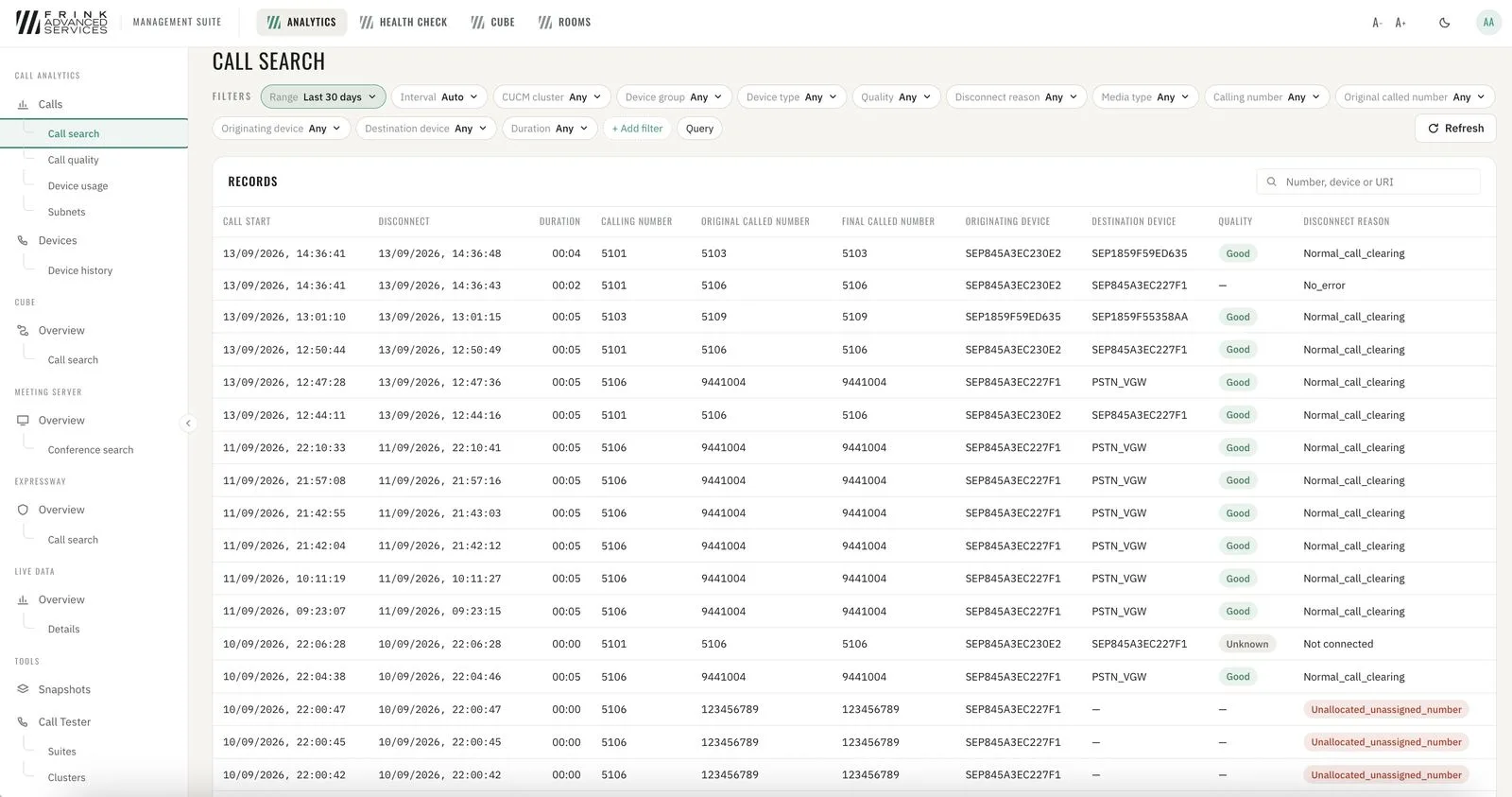The width and height of the screenshot is (1512, 797).
Task: Open Call Tester Clusters
Action: pyautogui.click(x=66, y=777)
